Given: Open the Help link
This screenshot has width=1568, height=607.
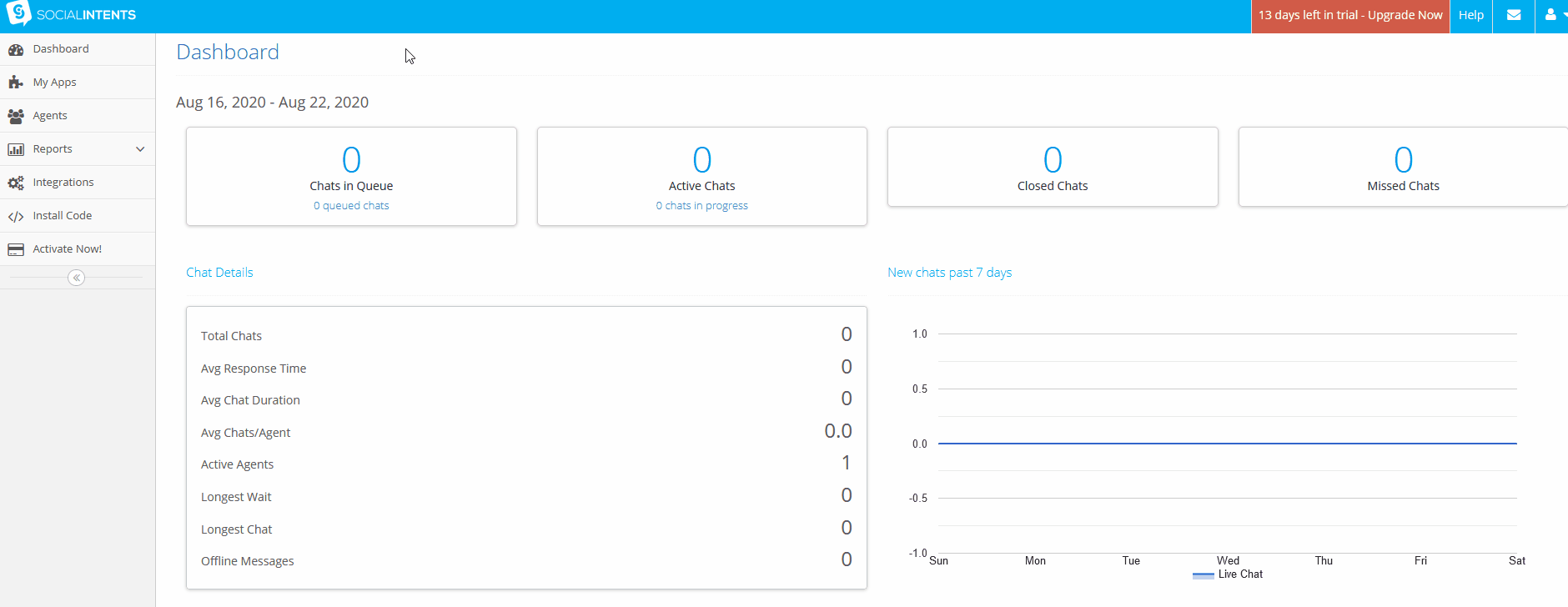Looking at the screenshot, I should 1471,15.
